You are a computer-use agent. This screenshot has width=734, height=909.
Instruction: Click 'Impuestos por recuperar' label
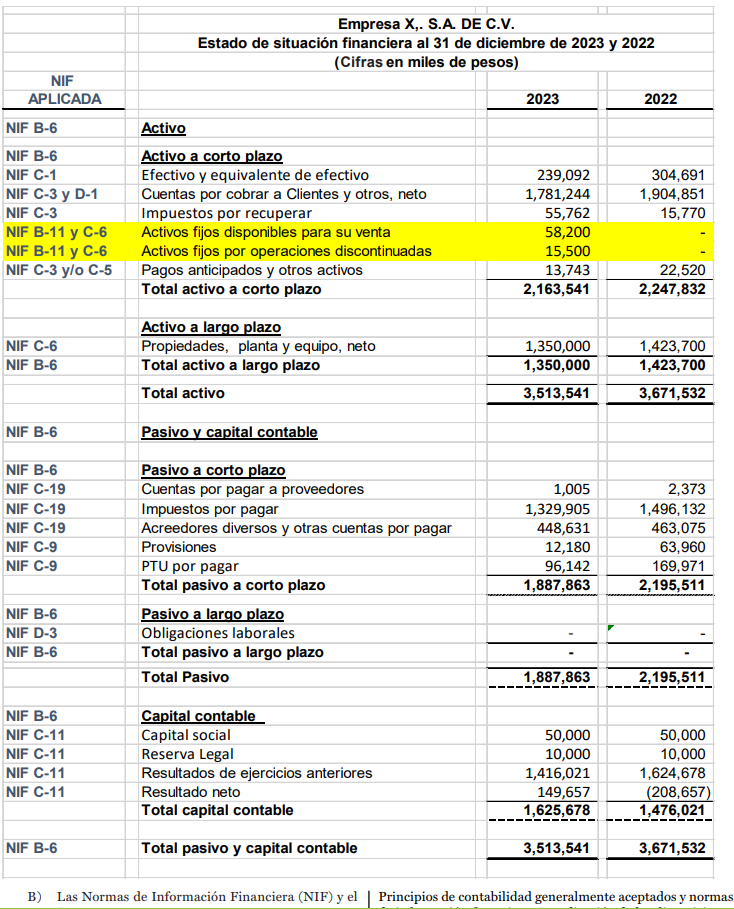[226, 213]
